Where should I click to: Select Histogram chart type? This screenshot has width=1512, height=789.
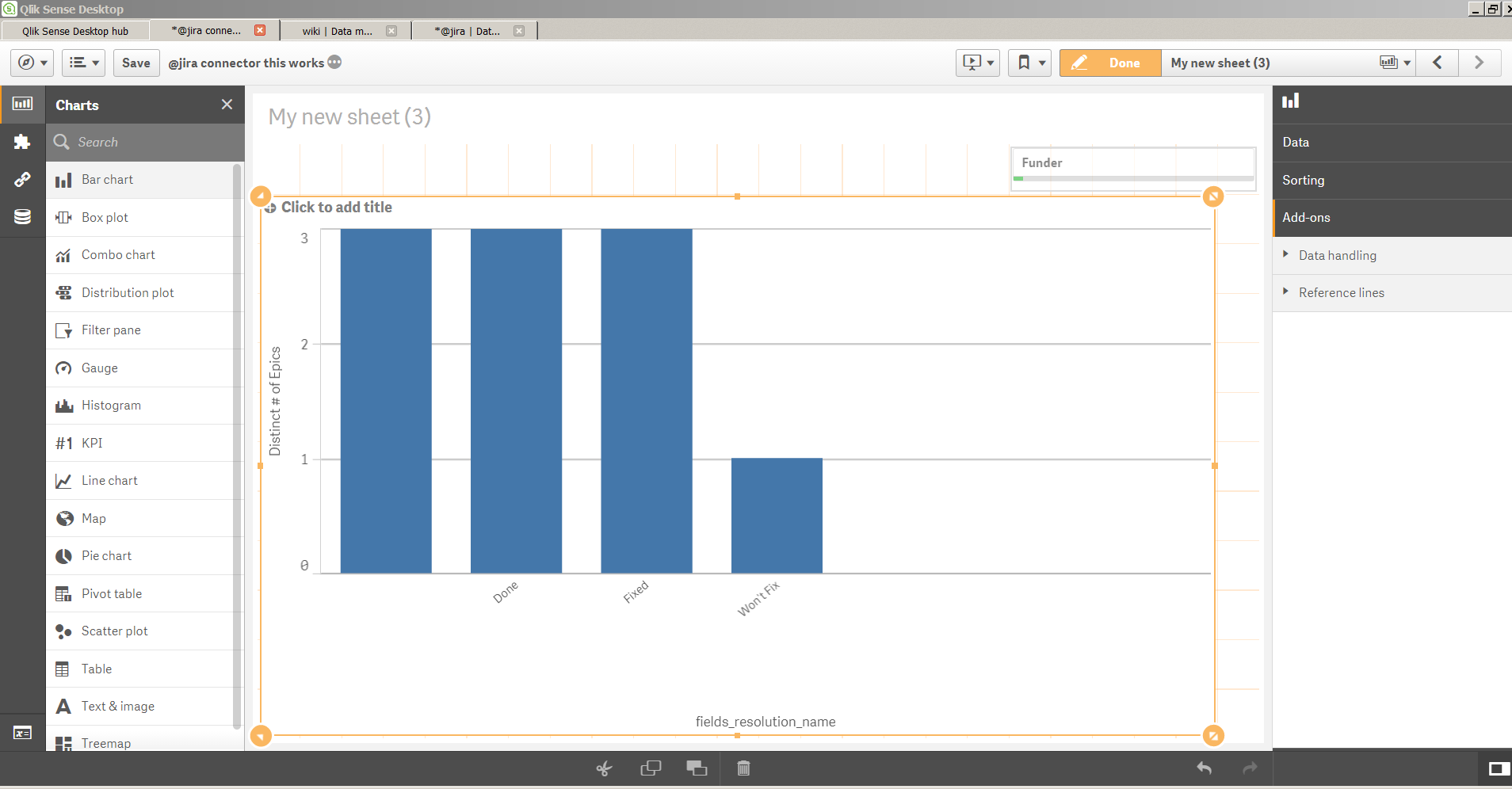[139, 406]
